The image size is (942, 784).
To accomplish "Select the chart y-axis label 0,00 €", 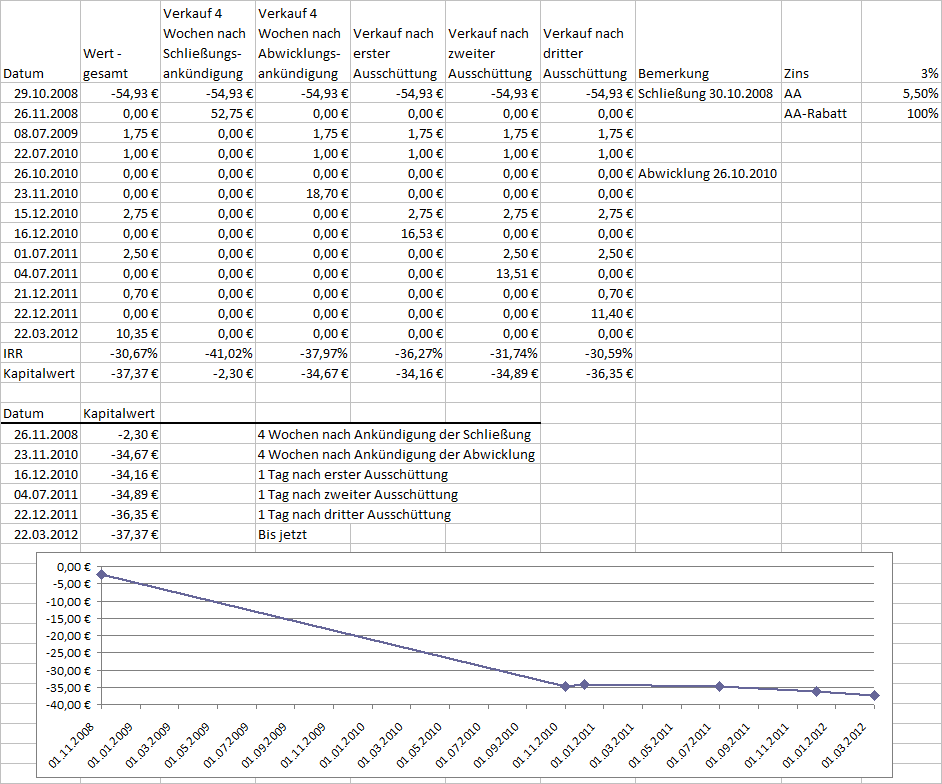I will 74,567.
